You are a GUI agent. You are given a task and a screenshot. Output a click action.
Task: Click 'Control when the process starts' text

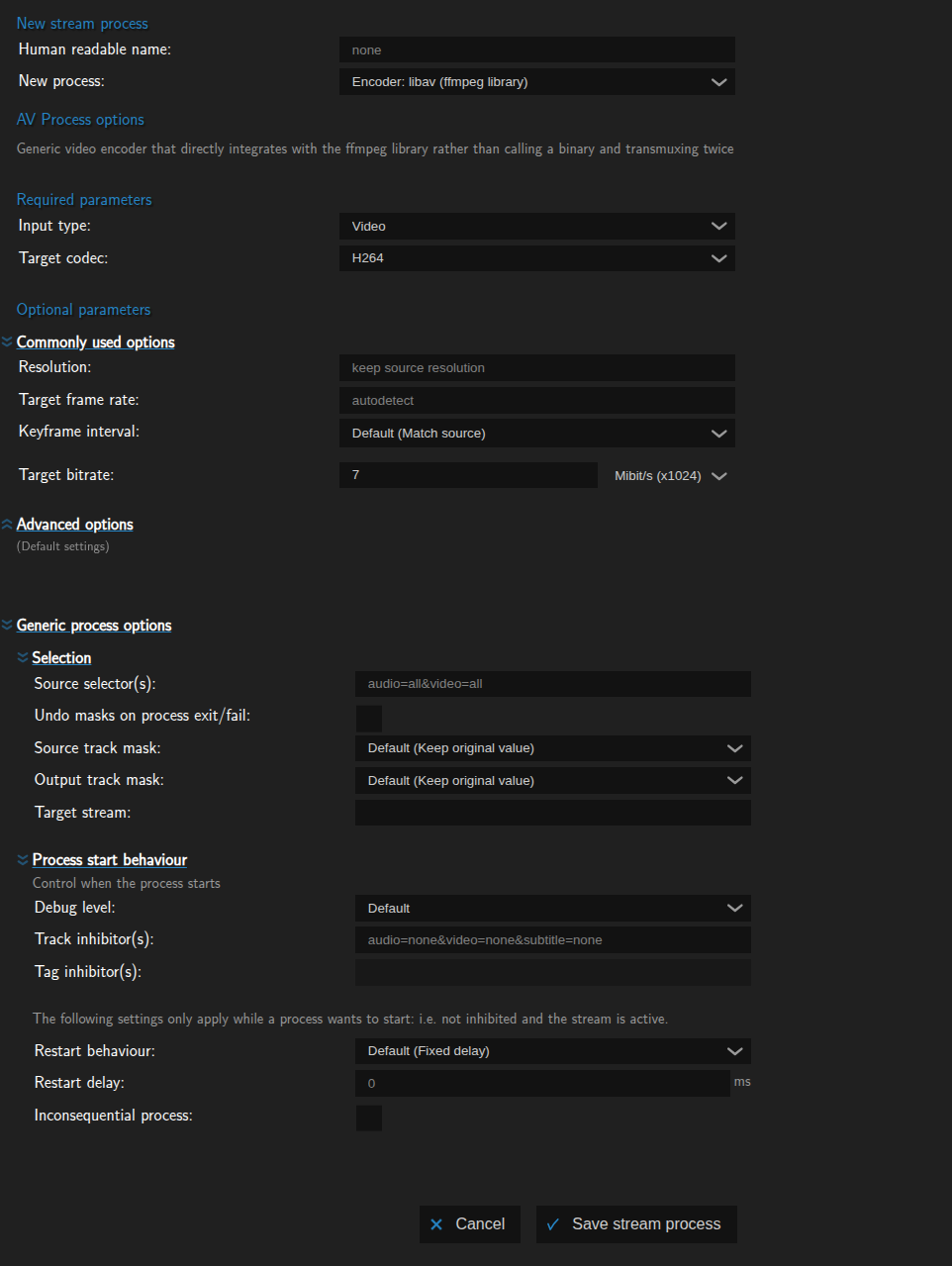(x=127, y=884)
